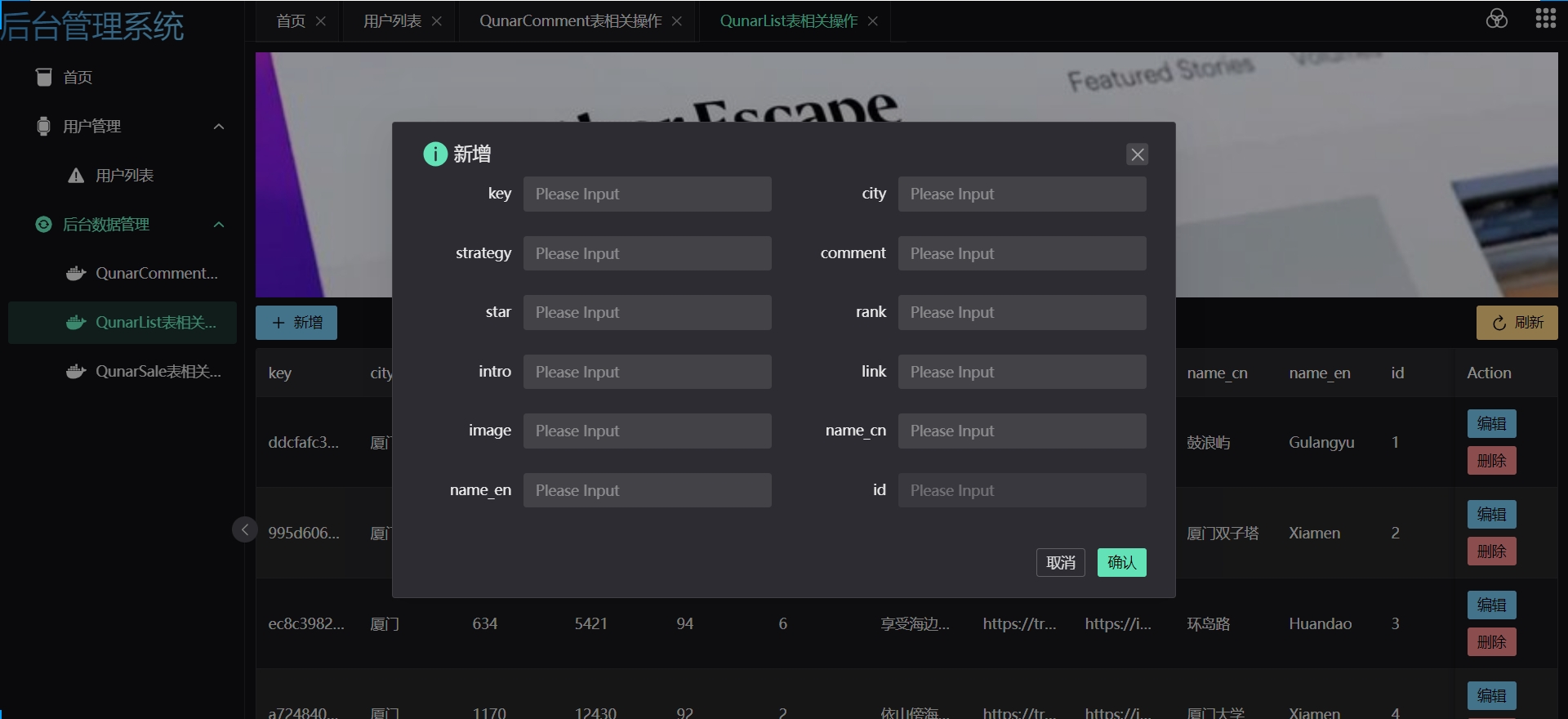This screenshot has width=1568, height=719.
Task: Click the 用户管理 sidebar icon
Action: (44, 126)
